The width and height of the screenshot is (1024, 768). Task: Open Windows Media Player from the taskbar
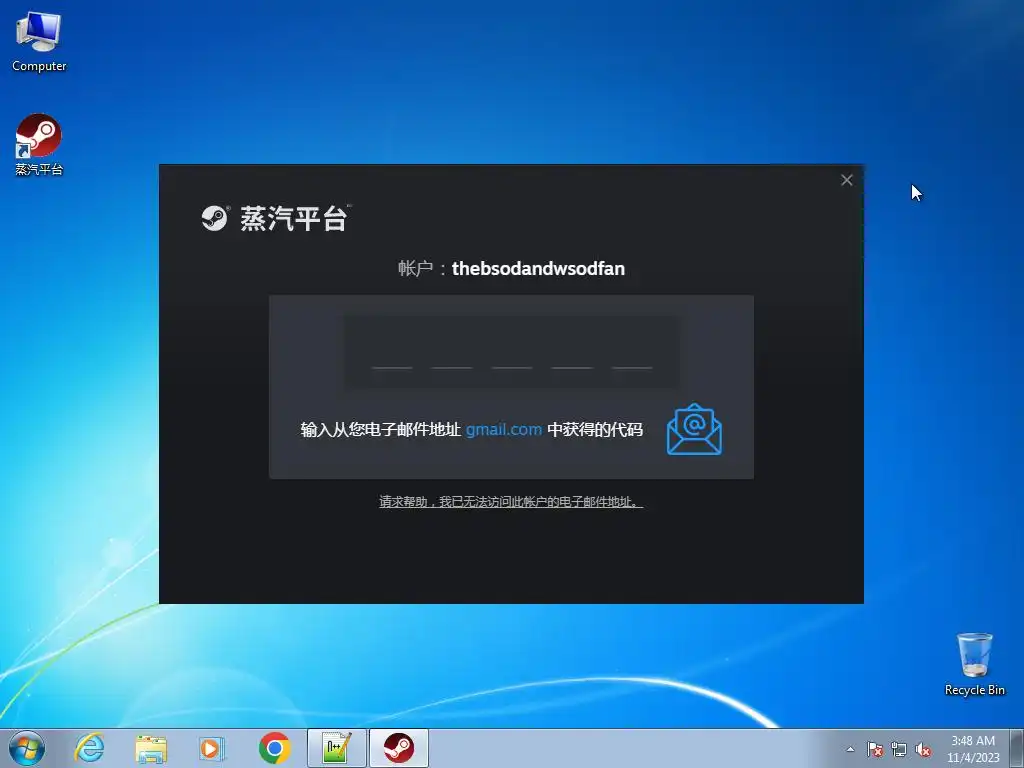click(211, 748)
